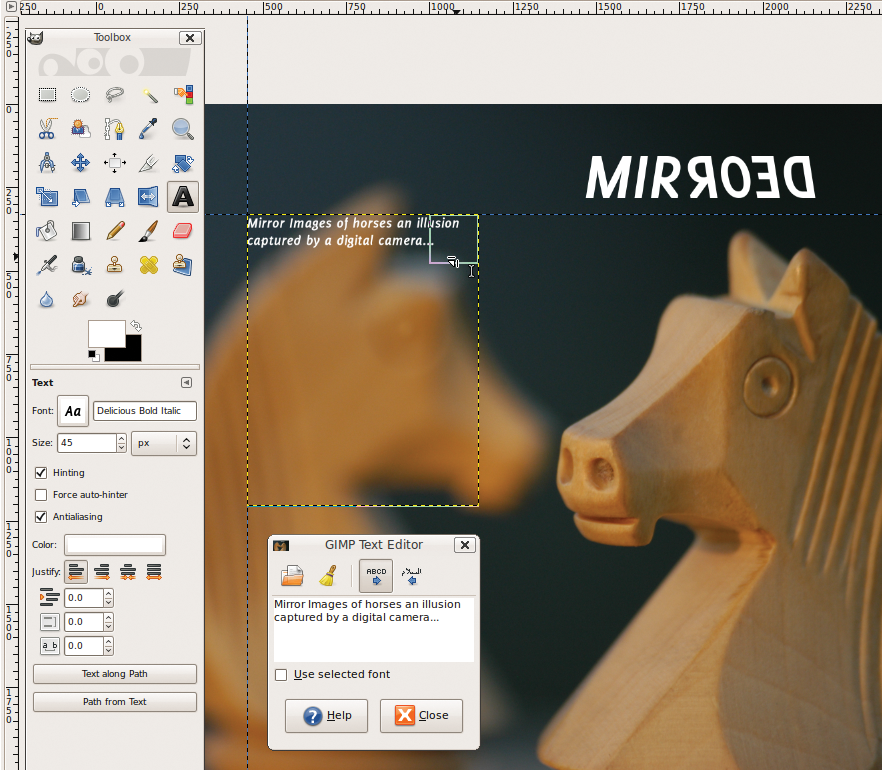Turn off the Antialiasing checkbox
882x770 pixels.
pyautogui.click(x=41, y=516)
